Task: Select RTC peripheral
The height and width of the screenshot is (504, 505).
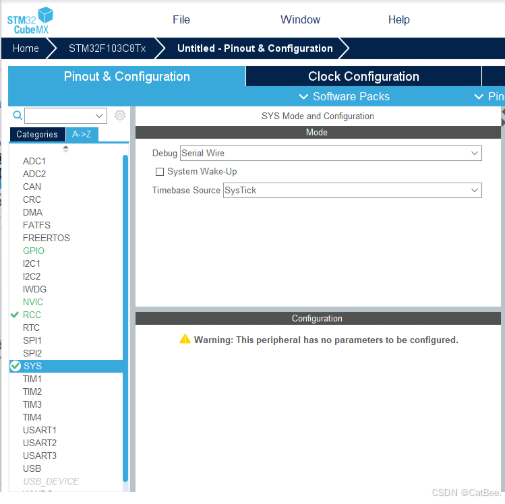Action: (31, 328)
